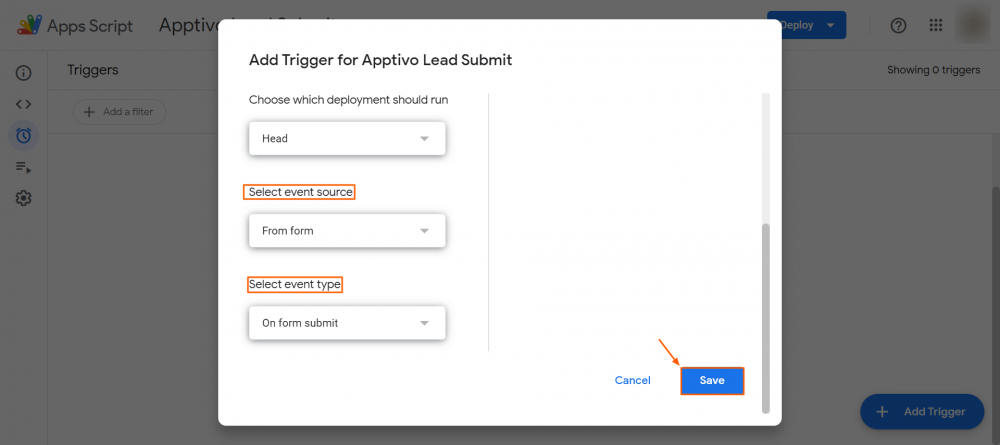Viewport: 1000px width, 445px height.
Task: Select the Triggers alarm clock icon
Action: pyautogui.click(x=23, y=135)
